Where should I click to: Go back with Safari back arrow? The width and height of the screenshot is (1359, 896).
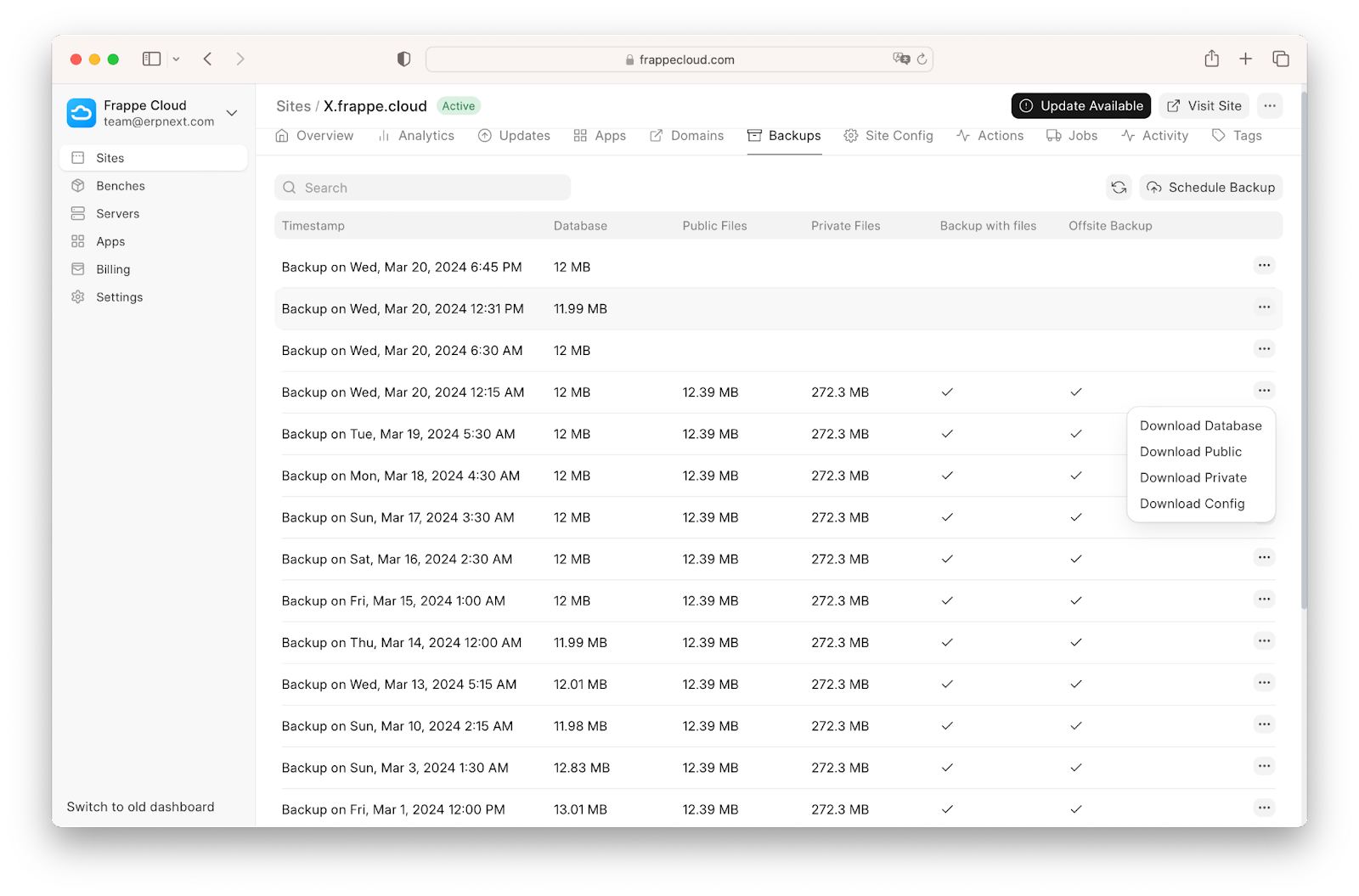[208, 59]
